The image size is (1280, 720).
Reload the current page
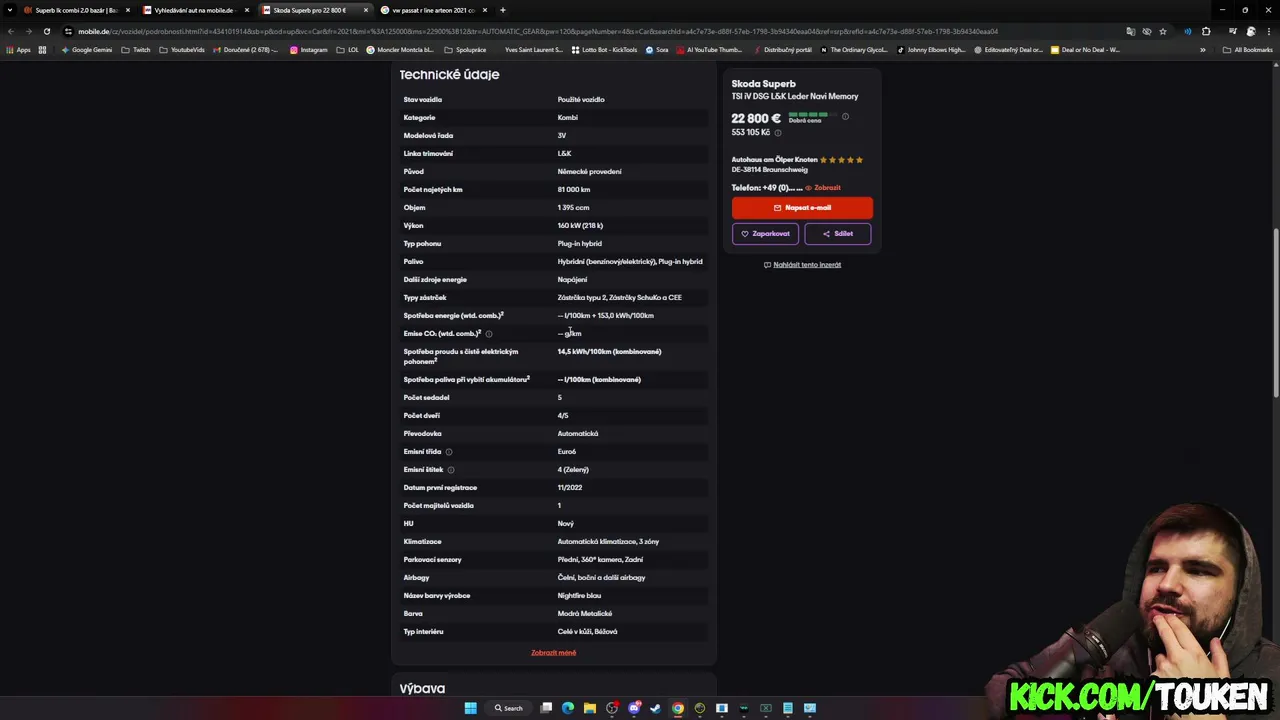(x=46, y=31)
